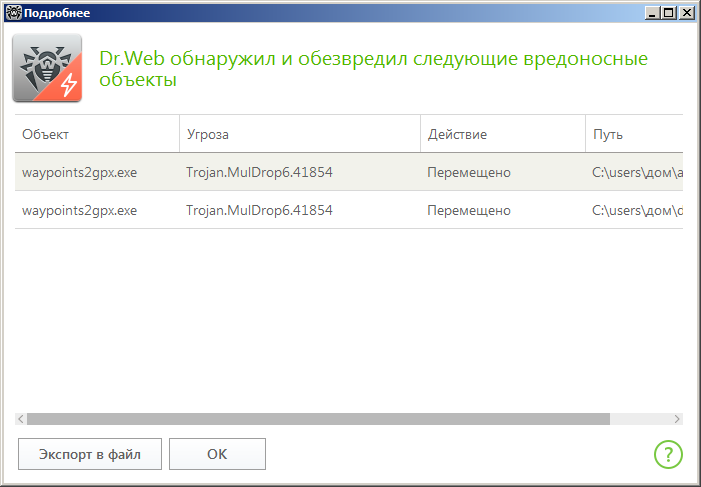Image resolution: width=701 pixels, height=487 pixels.
Task: Select the second waypoints2gpx.exe entry
Action: (80, 210)
